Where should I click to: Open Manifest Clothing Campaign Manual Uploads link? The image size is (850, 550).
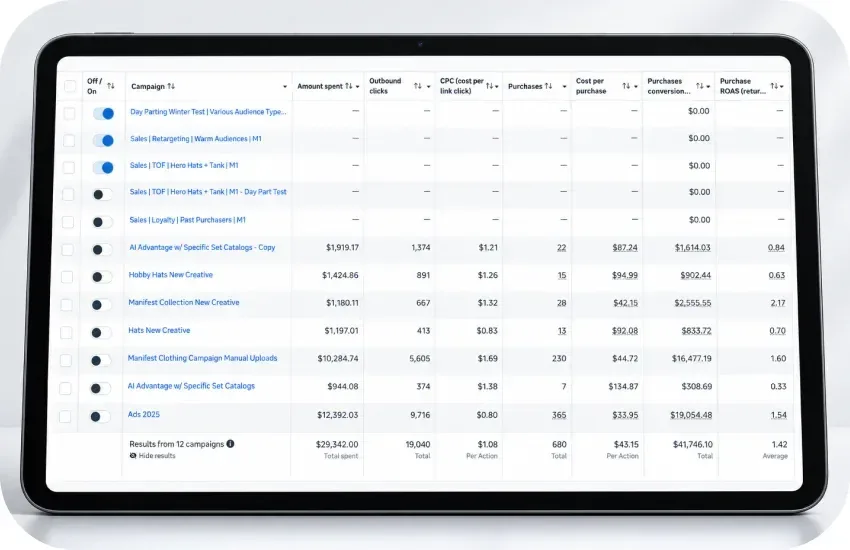(x=202, y=358)
